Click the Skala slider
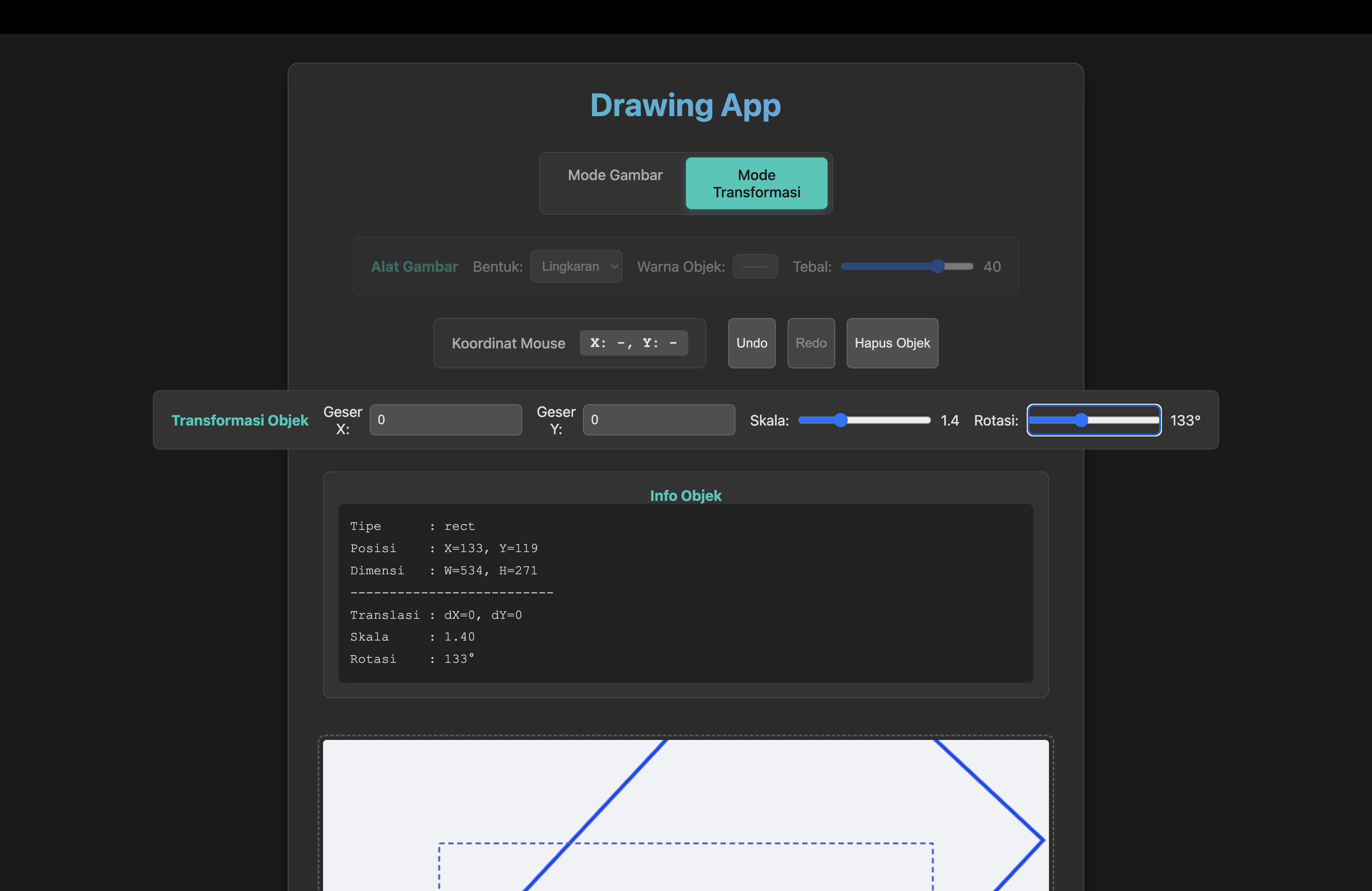 pos(864,420)
